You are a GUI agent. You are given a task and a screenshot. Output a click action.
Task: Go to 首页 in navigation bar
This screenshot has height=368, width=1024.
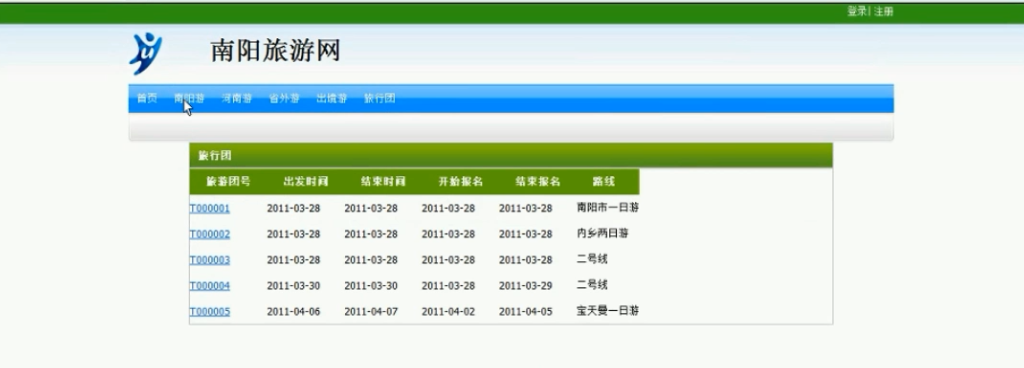tap(147, 99)
